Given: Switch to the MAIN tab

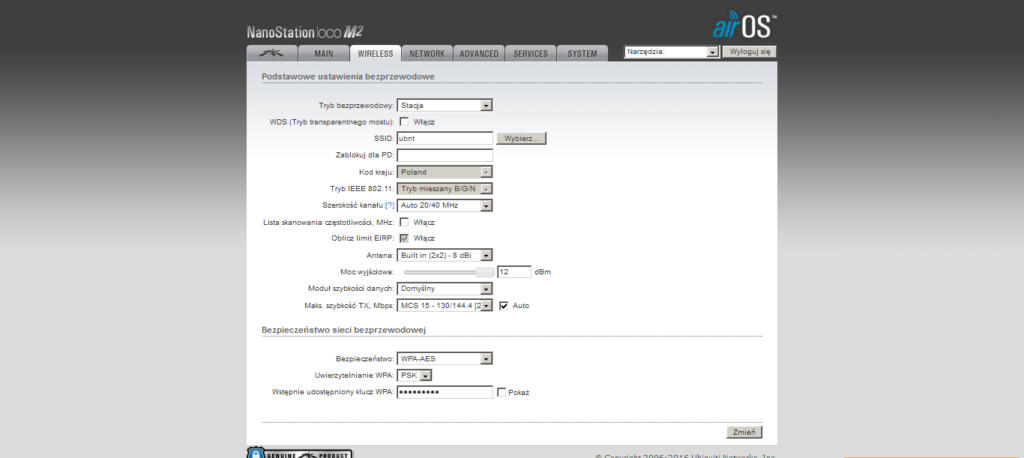Looking at the screenshot, I should [x=323, y=53].
